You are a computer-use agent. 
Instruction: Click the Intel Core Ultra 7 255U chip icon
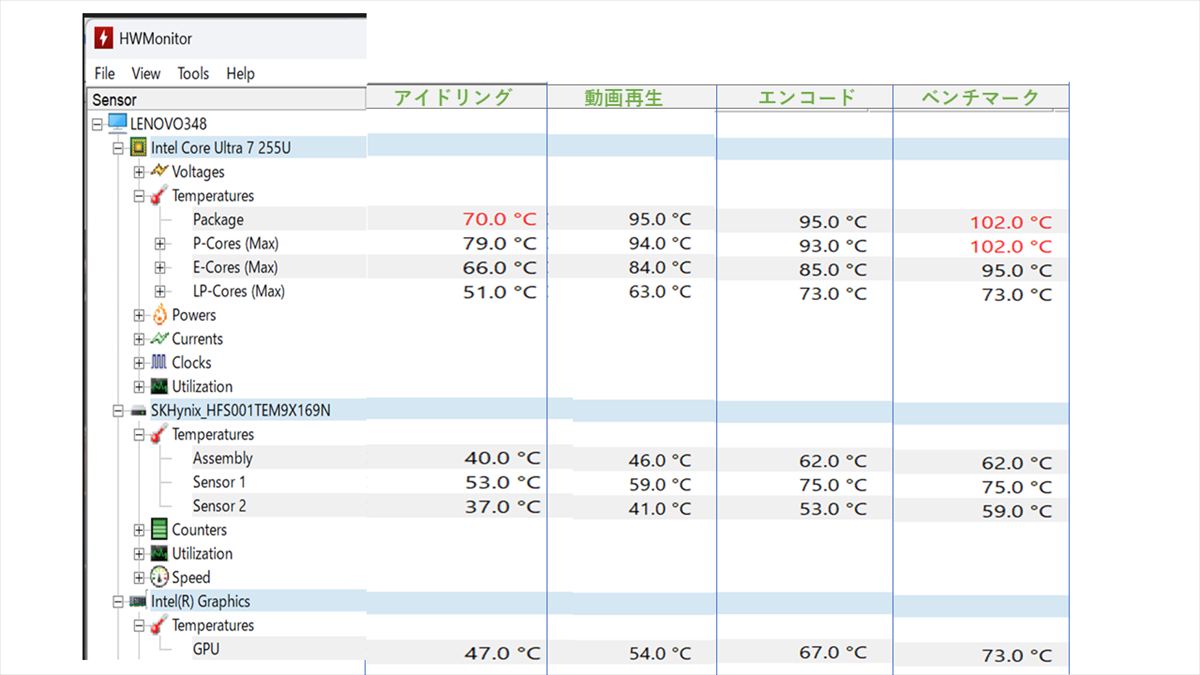(x=139, y=148)
